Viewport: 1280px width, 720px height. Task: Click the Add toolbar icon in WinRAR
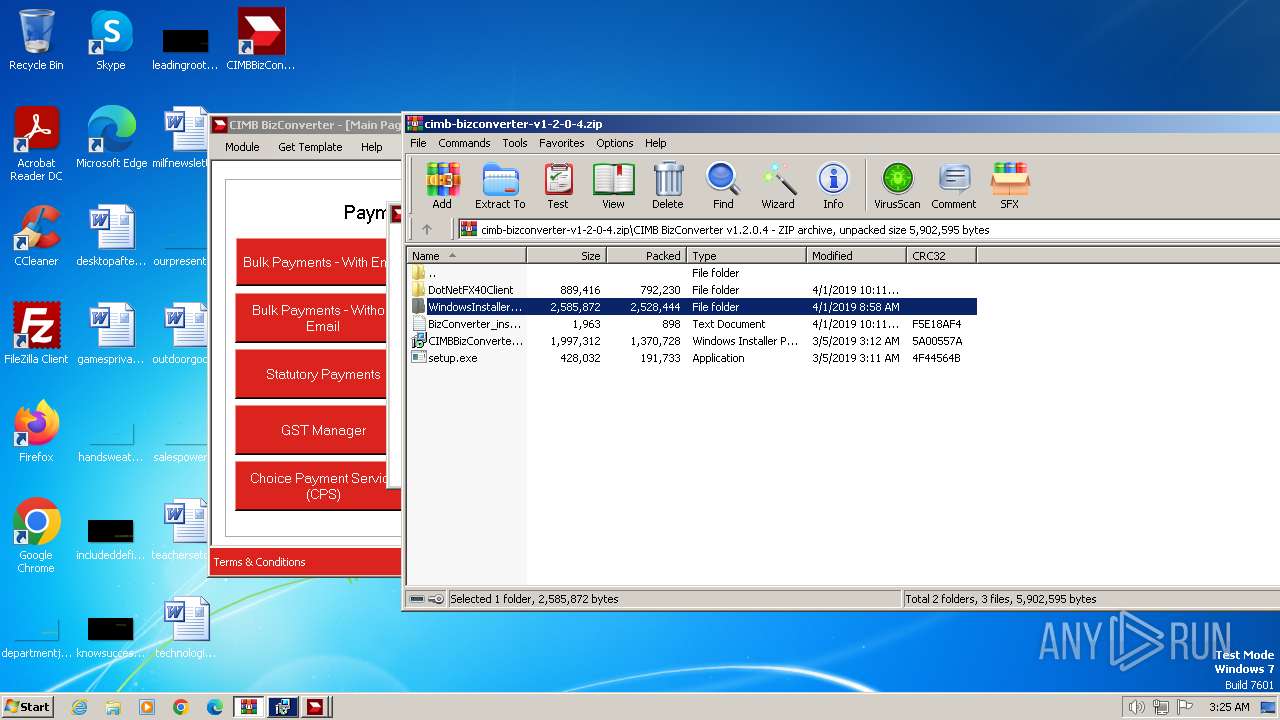pyautogui.click(x=442, y=186)
